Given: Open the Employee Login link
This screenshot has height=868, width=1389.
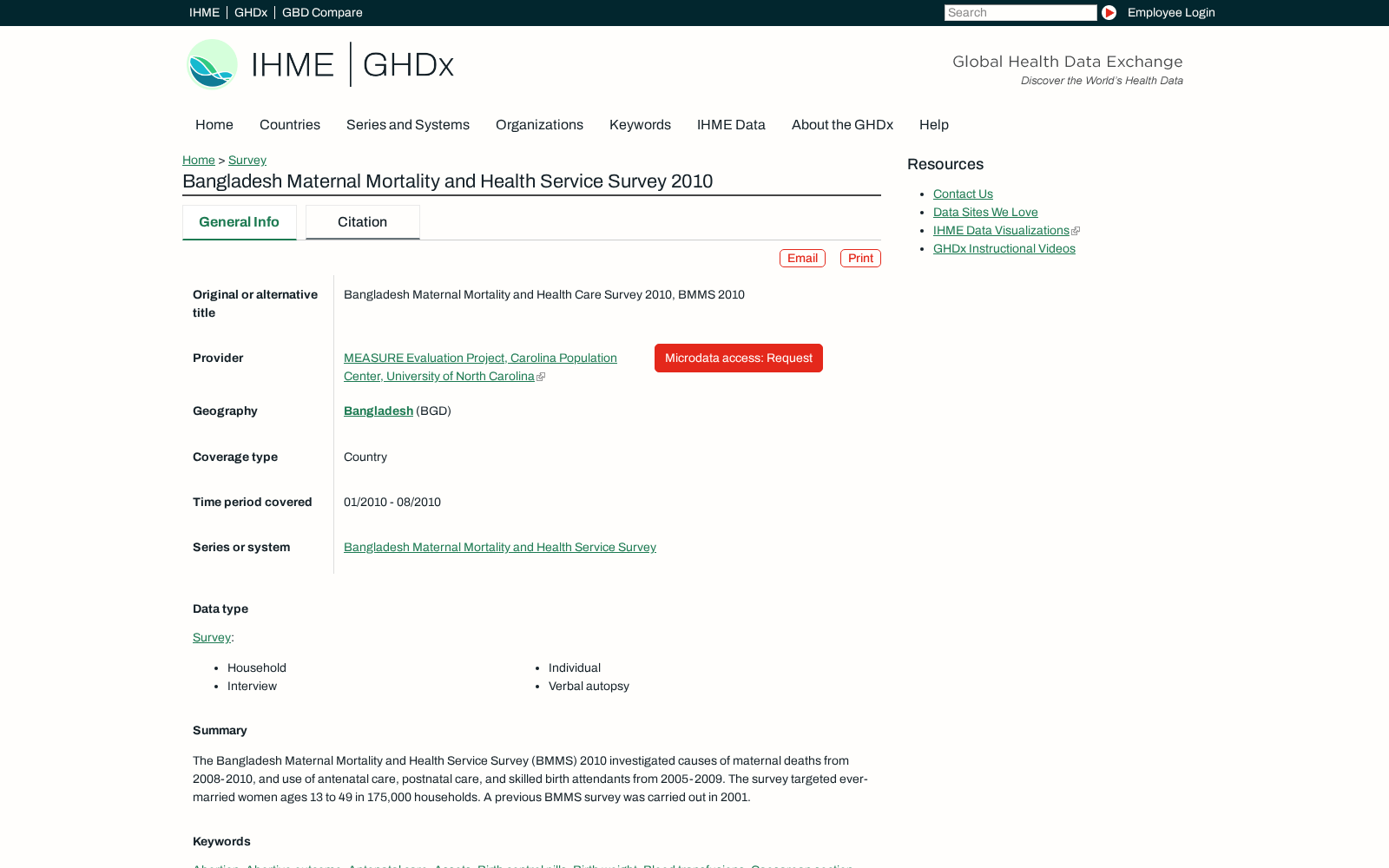Looking at the screenshot, I should coord(1171,12).
